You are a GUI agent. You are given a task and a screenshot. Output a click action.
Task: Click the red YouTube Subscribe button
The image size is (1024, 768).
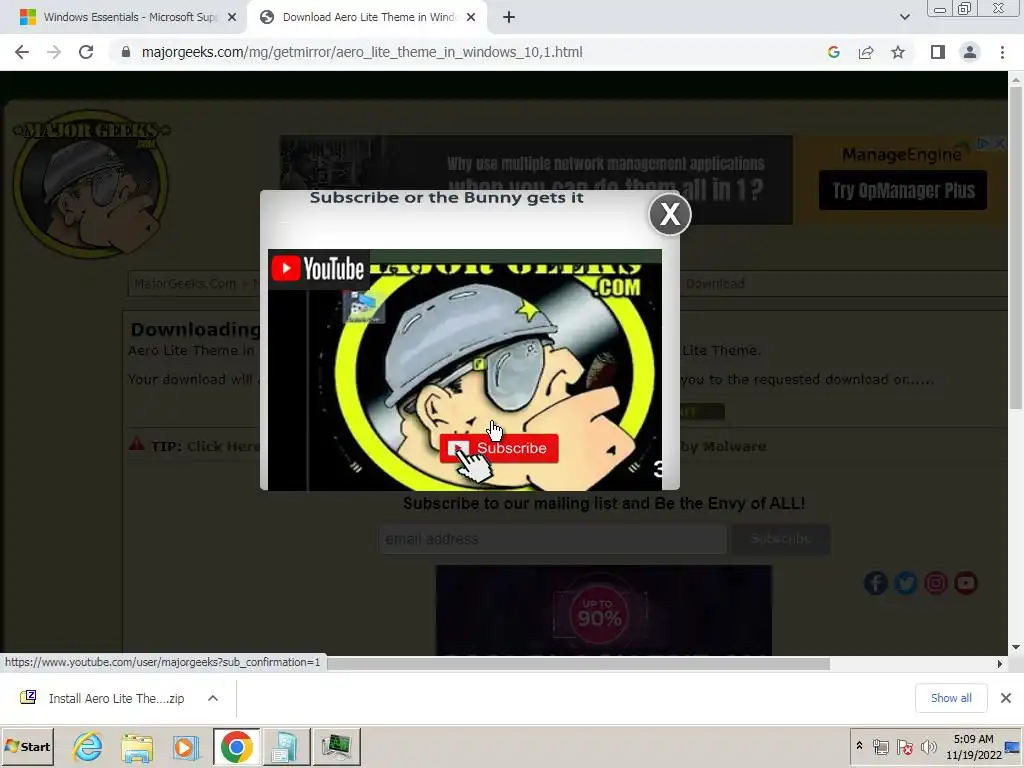pyautogui.click(x=499, y=448)
